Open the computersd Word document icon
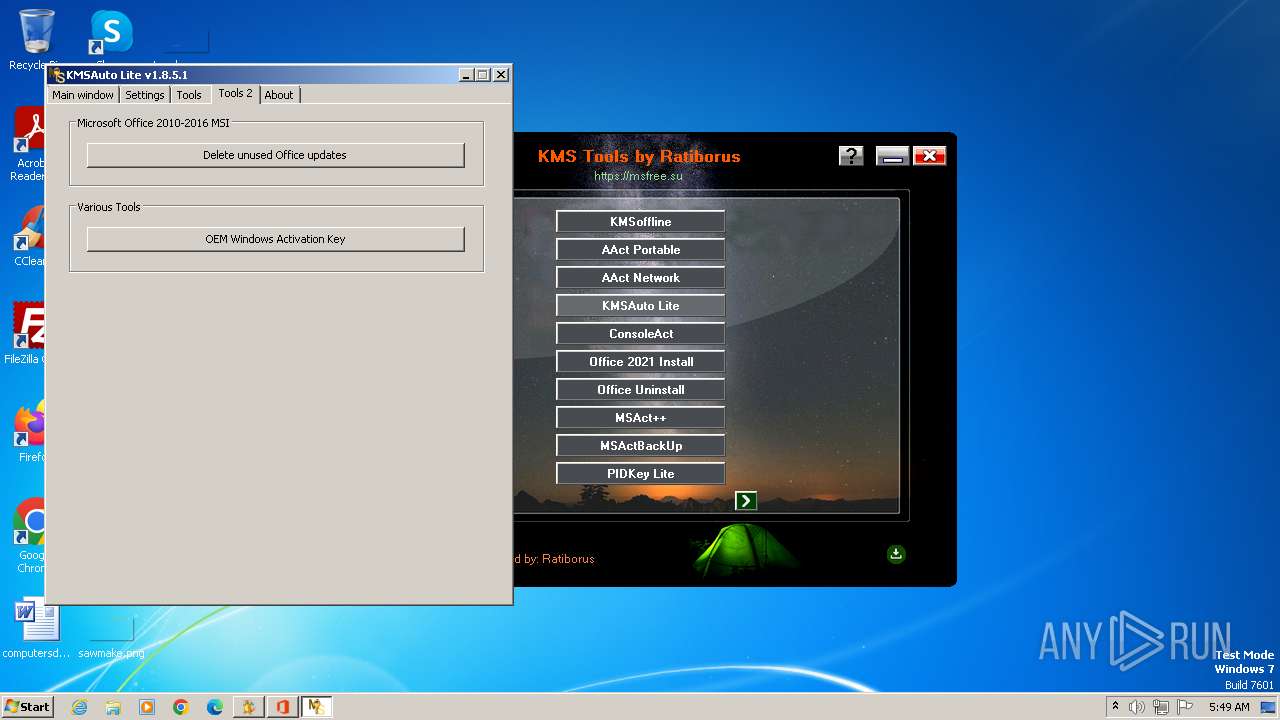Image resolution: width=1280 pixels, height=720 pixels. point(37,629)
